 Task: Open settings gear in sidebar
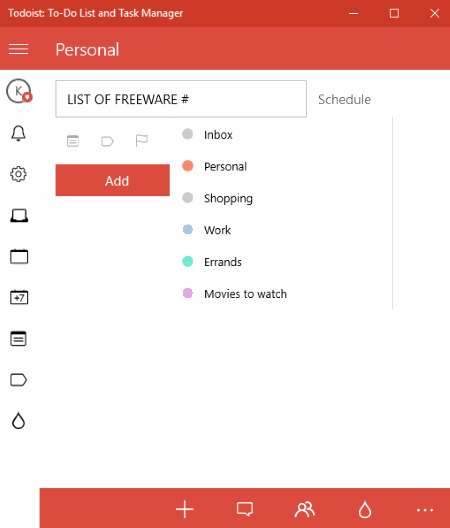tap(19, 174)
